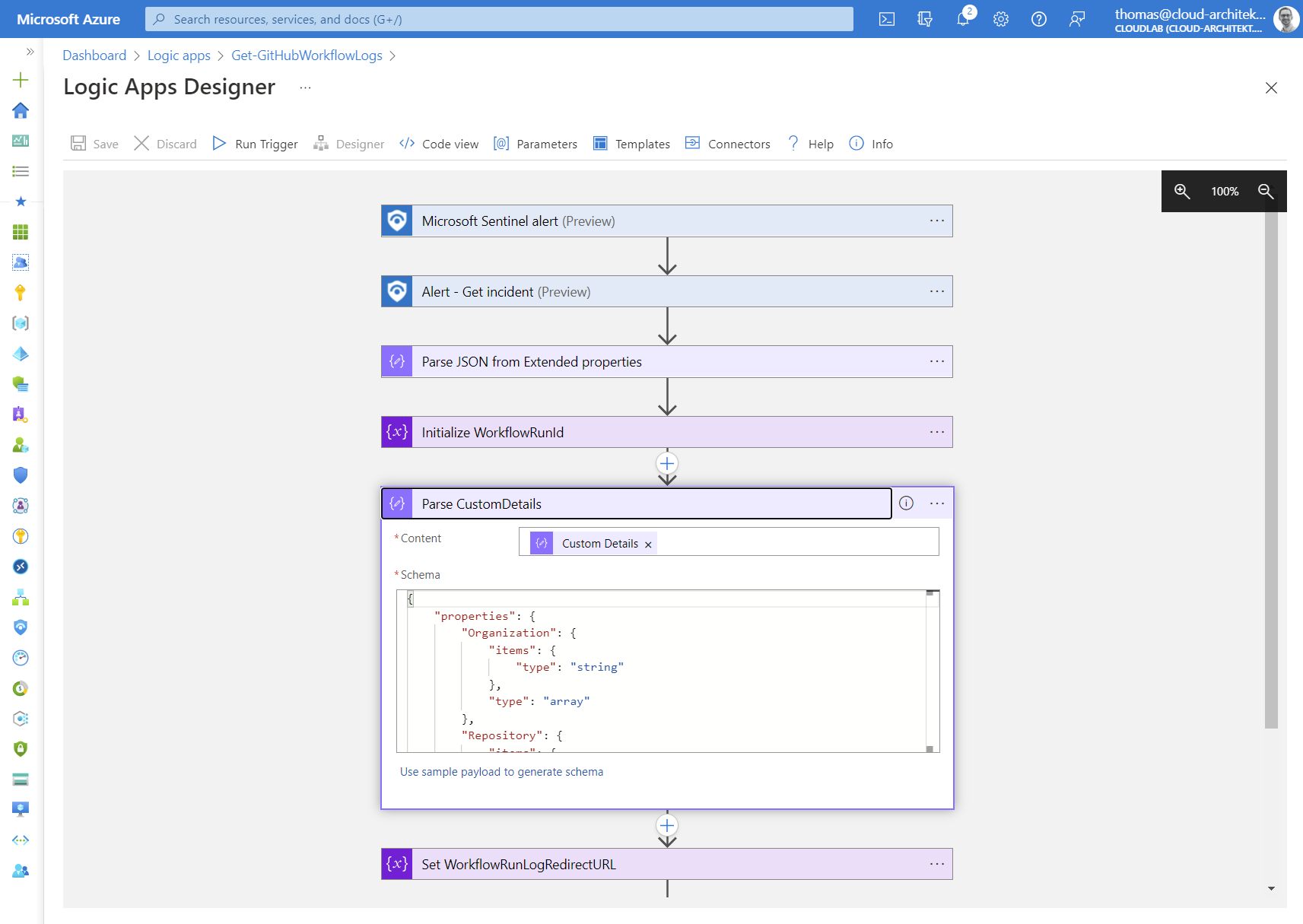Image resolution: width=1303 pixels, height=924 pixels.
Task: Open the blue shield icon in sidebar
Action: coord(21,475)
